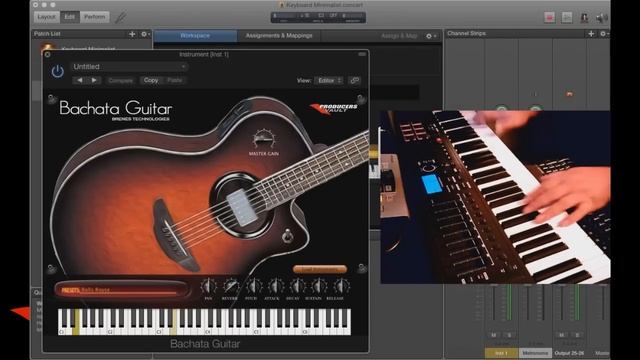Image resolution: width=640 pixels, height=360 pixels.
Task: Add a new patch with plus icon
Action: (132, 34)
